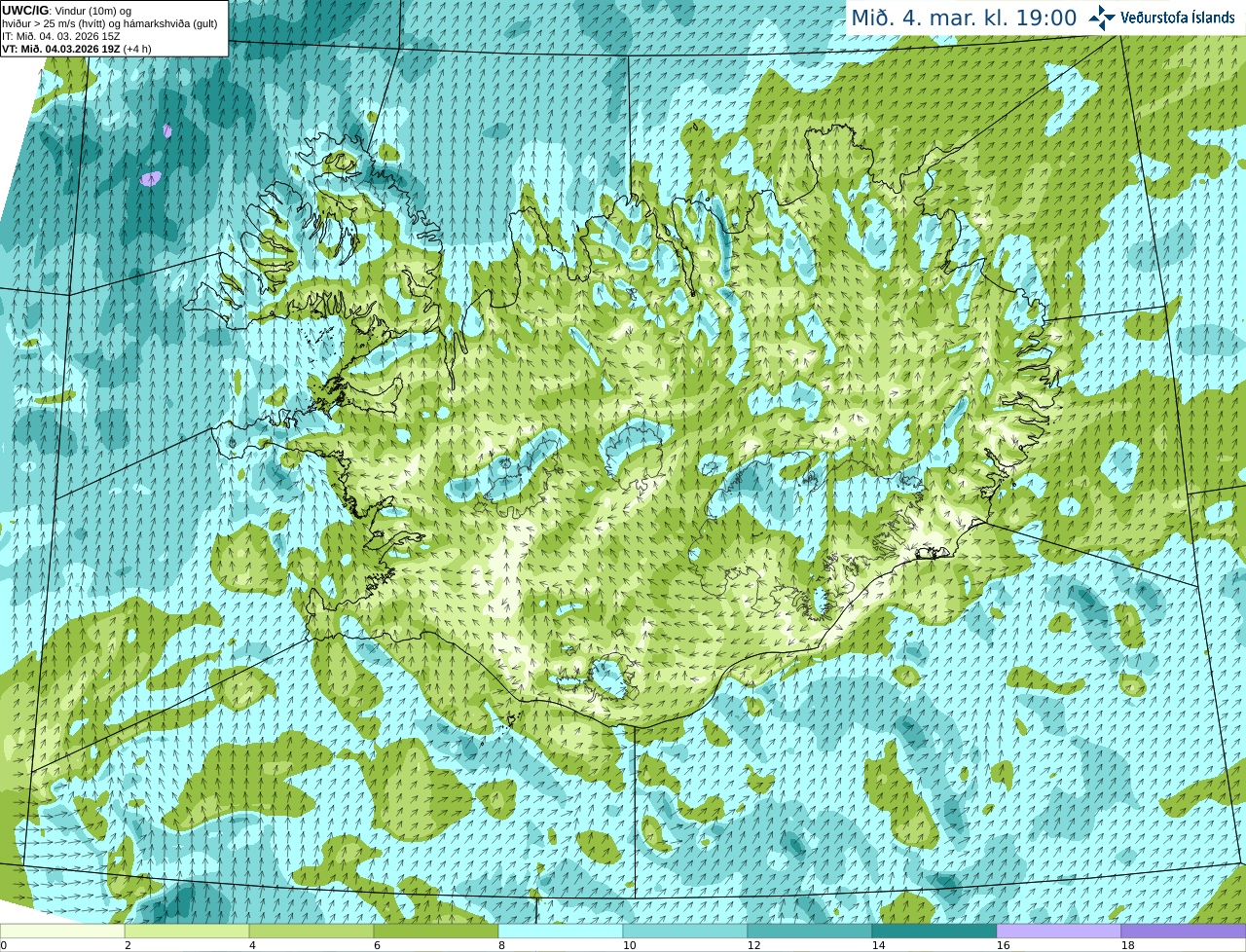Image resolution: width=1246 pixels, height=952 pixels.
Task: Click the scale label '0'
Action: [4, 945]
